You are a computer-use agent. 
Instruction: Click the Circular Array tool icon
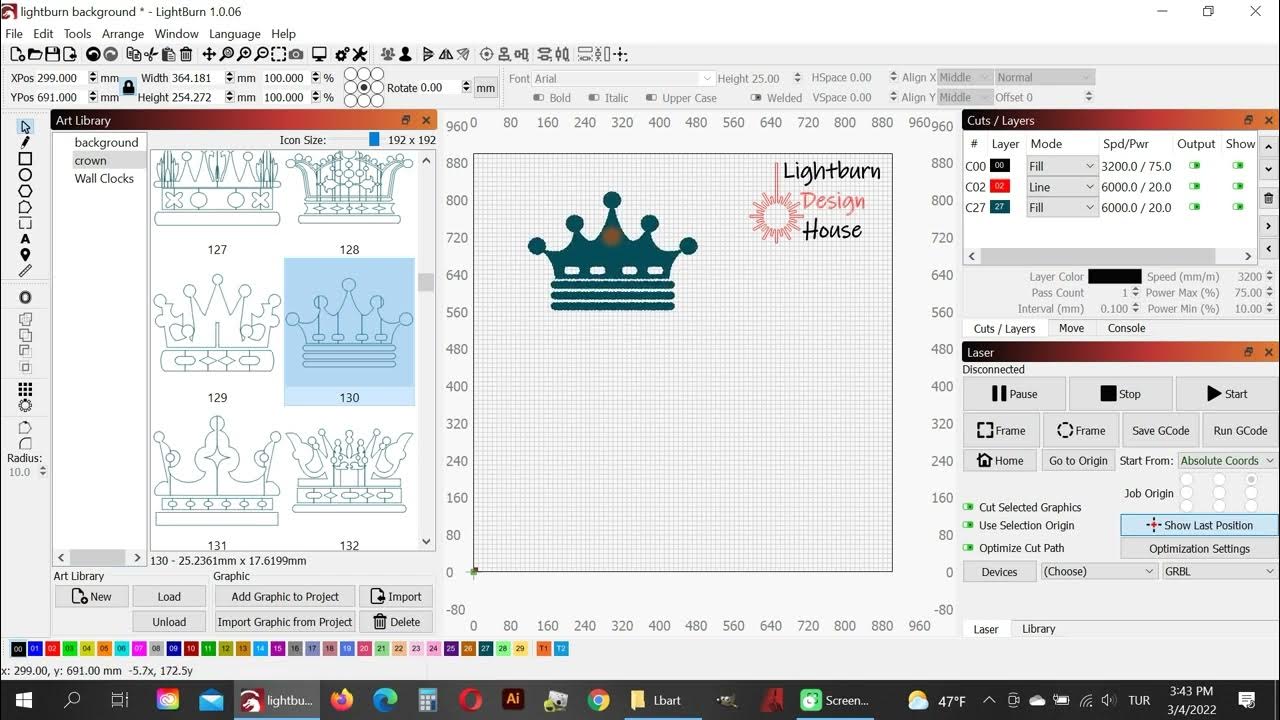[x=25, y=405]
